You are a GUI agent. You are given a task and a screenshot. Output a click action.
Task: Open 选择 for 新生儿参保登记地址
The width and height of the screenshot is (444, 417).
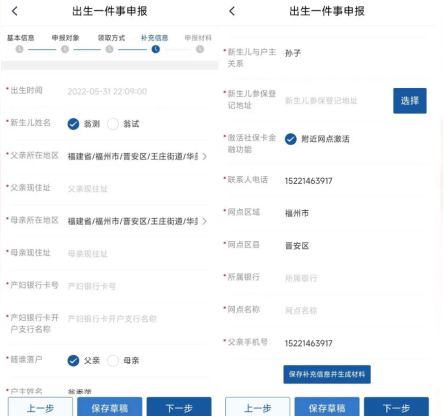(x=410, y=101)
